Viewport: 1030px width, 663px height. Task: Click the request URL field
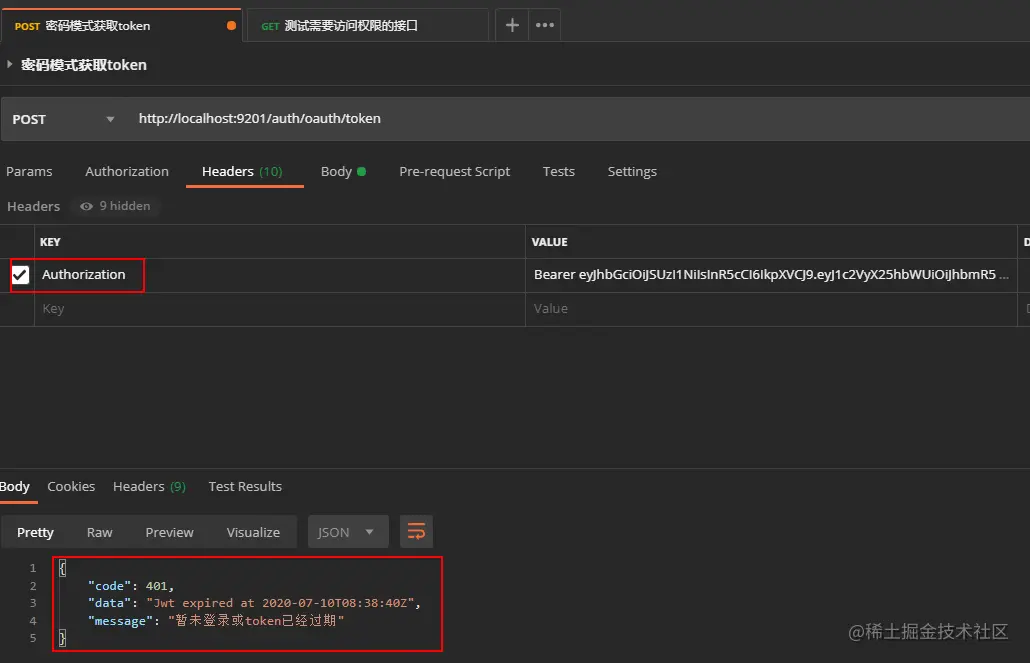tap(578, 119)
